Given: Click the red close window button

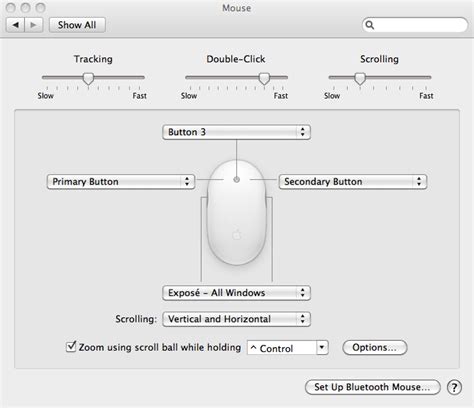Looking at the screenshot, I should pyautogui.click(x=11, y=7).
